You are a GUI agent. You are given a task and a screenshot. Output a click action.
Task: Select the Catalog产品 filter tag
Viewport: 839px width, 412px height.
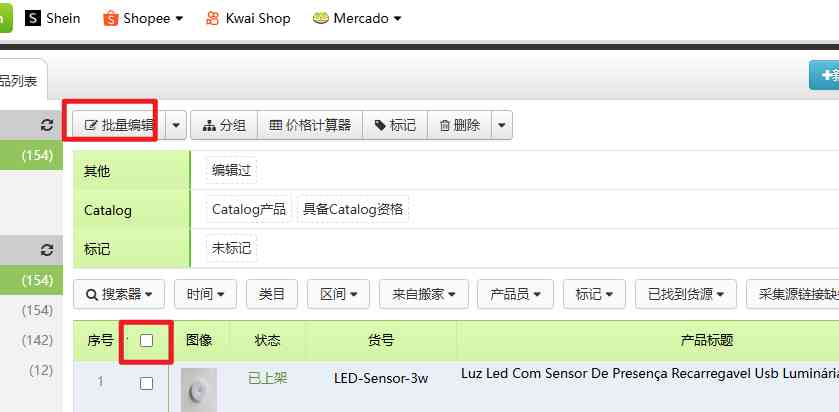[x=248, y=210]
